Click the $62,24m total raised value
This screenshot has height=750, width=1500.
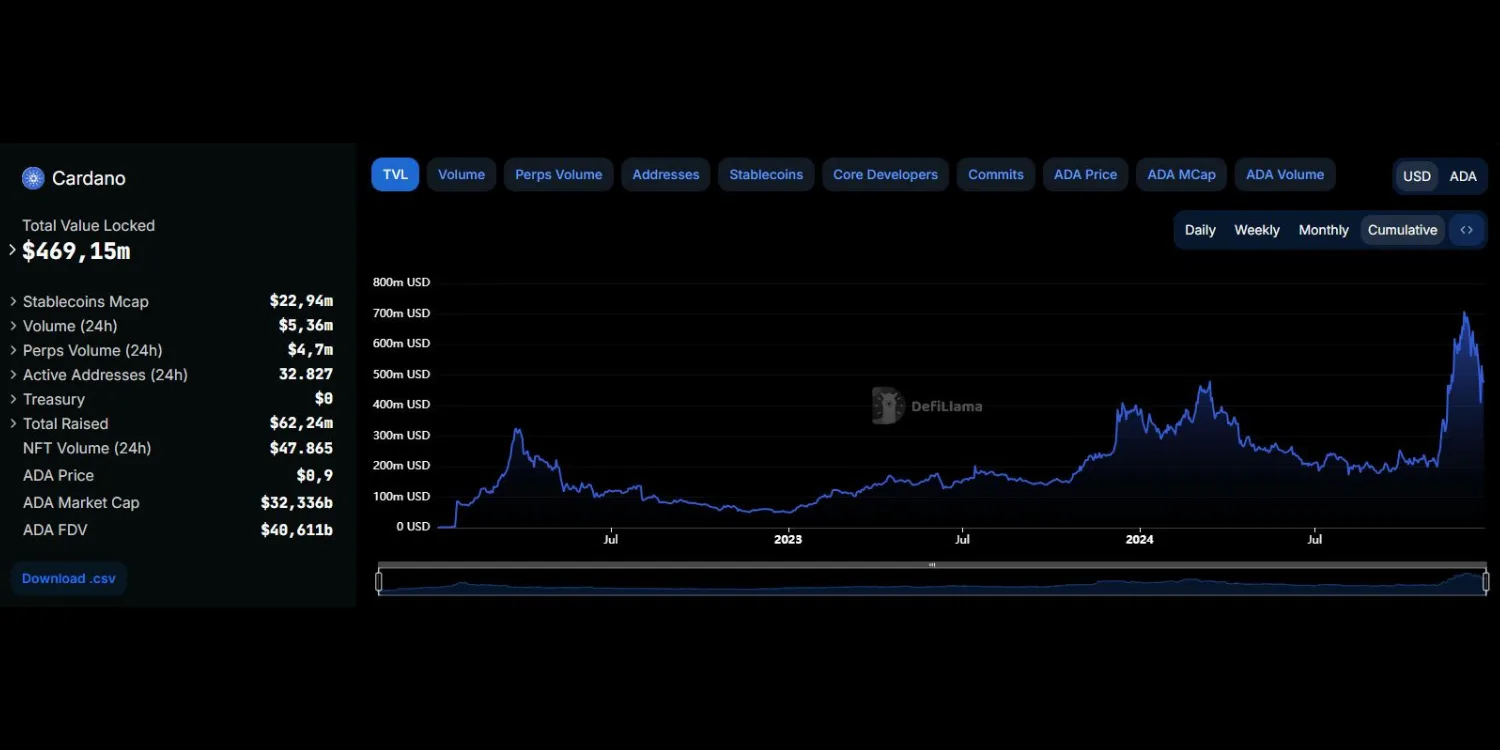point(301,424)
